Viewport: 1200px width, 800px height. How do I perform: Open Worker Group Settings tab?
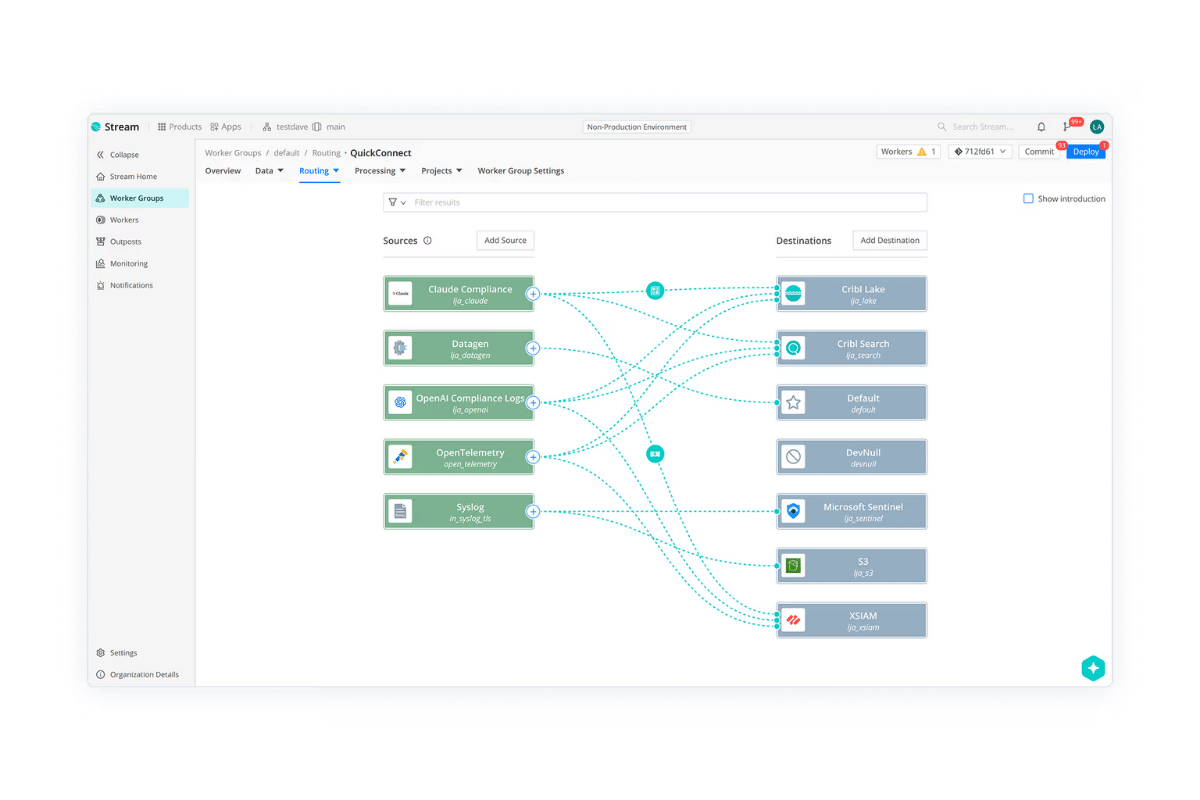point(521,171)
